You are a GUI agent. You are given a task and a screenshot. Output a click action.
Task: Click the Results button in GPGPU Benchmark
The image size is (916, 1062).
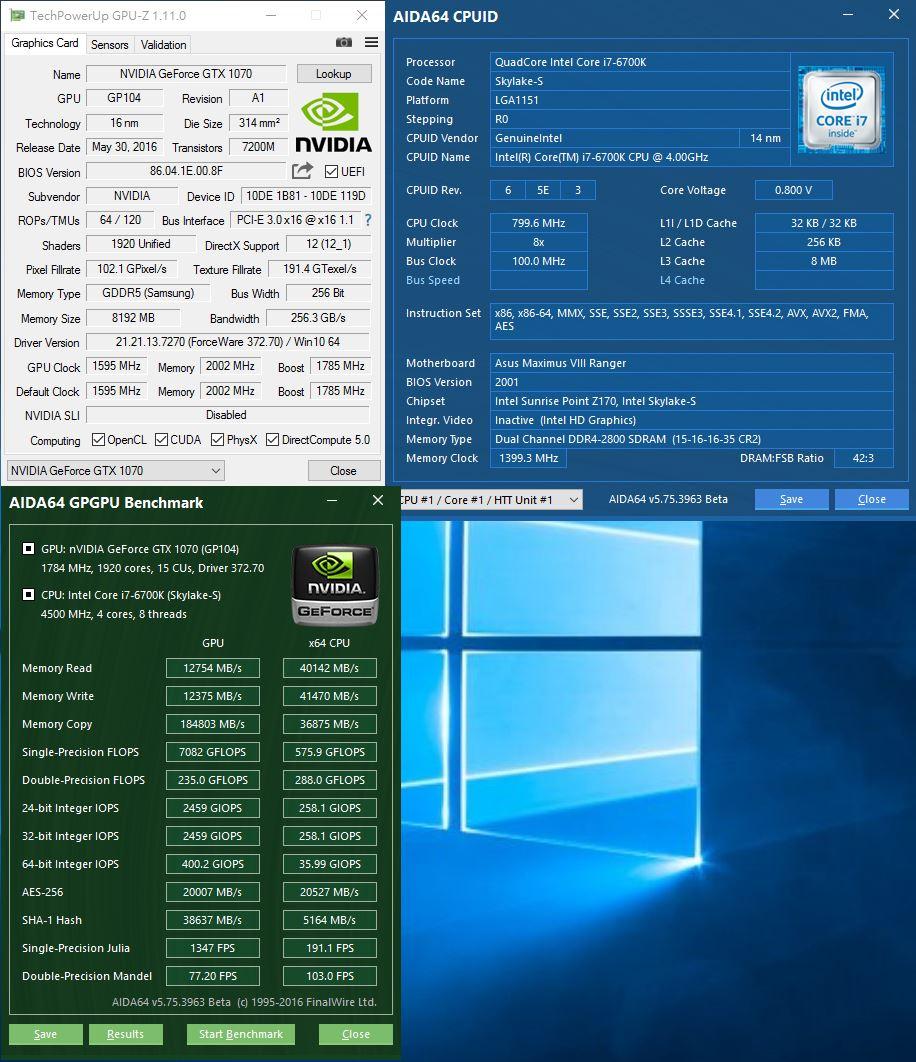tap(125, 1034)
